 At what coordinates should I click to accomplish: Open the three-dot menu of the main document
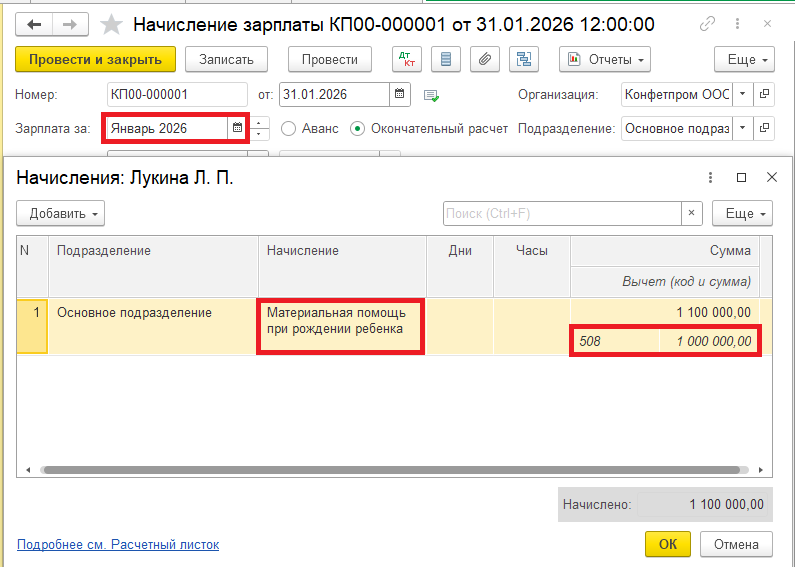[x=738, y=24]
